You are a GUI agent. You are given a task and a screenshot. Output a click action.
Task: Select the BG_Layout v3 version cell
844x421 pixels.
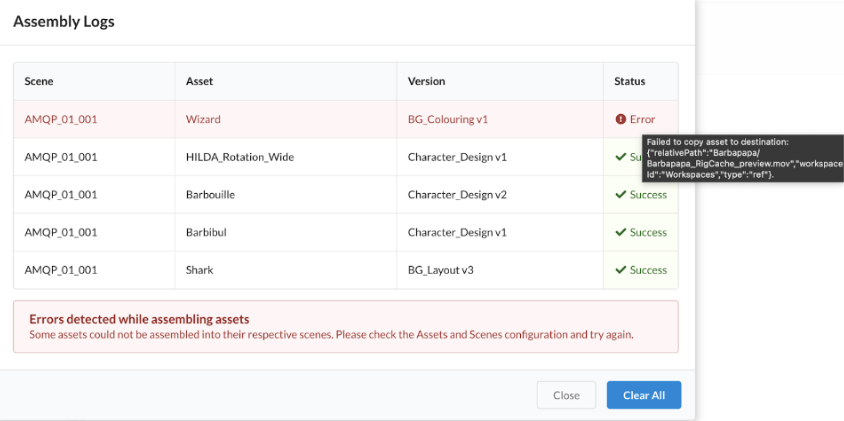click(x=500, y=270)
